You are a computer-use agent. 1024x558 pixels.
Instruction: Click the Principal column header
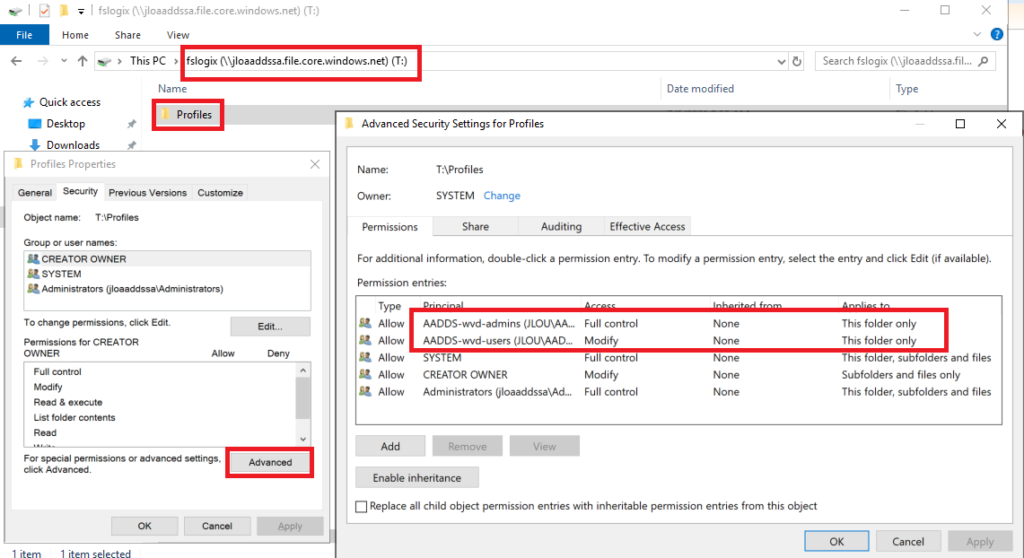pyautogui.click(x=443, y=306)
